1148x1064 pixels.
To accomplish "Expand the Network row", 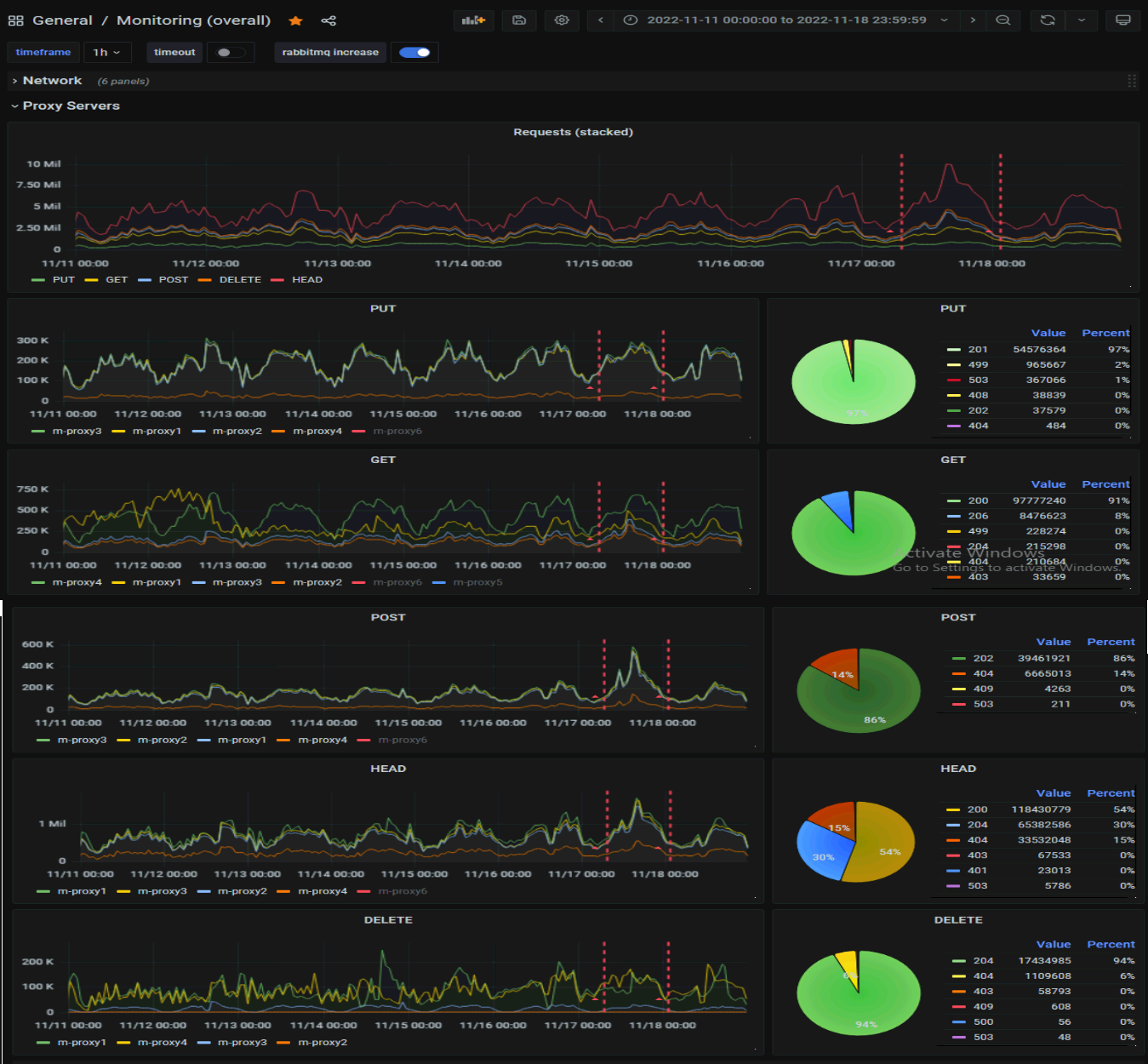I will pos(52,81).
